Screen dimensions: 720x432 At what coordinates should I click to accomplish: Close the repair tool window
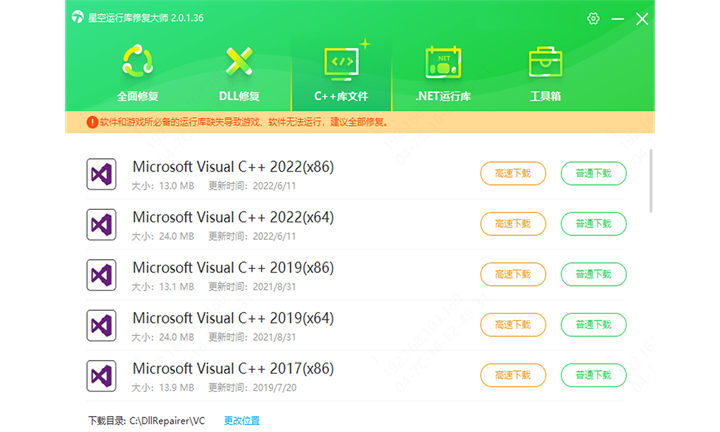[x=642, y=19]
